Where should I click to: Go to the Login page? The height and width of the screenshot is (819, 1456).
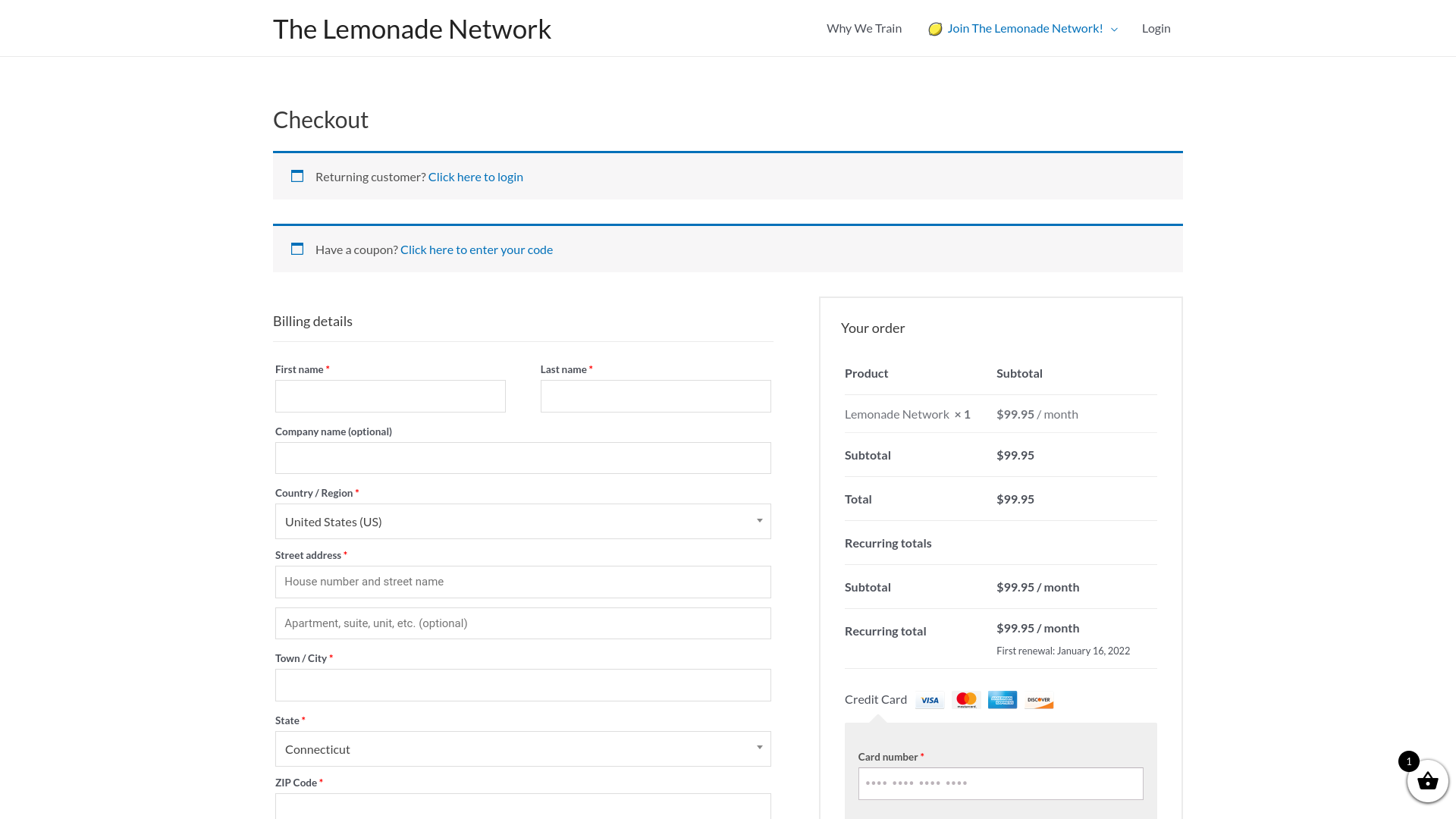coord(1156,28)
